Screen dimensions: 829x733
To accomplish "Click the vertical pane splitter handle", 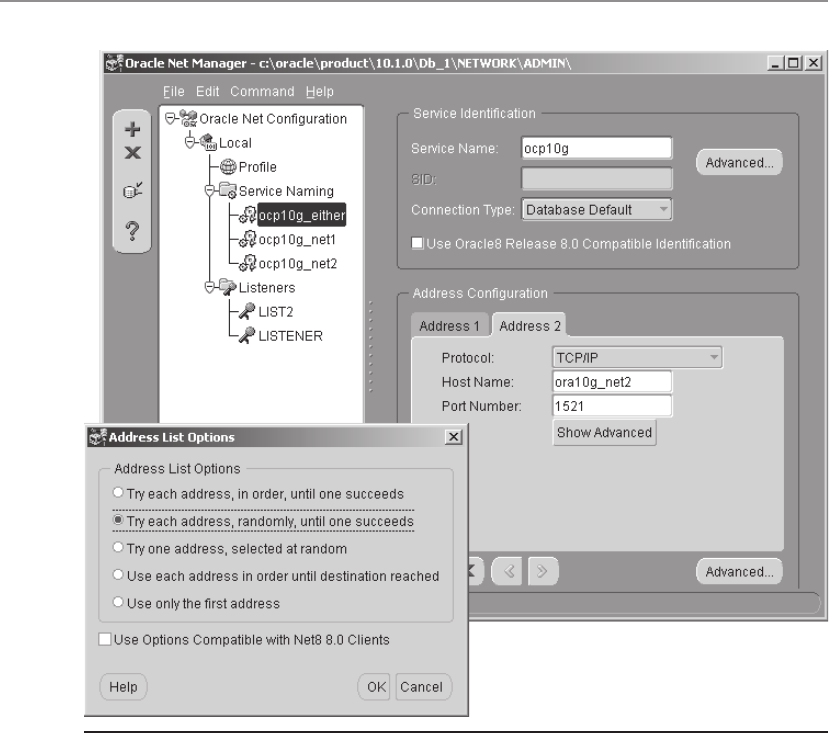I will tap(371, 346).
